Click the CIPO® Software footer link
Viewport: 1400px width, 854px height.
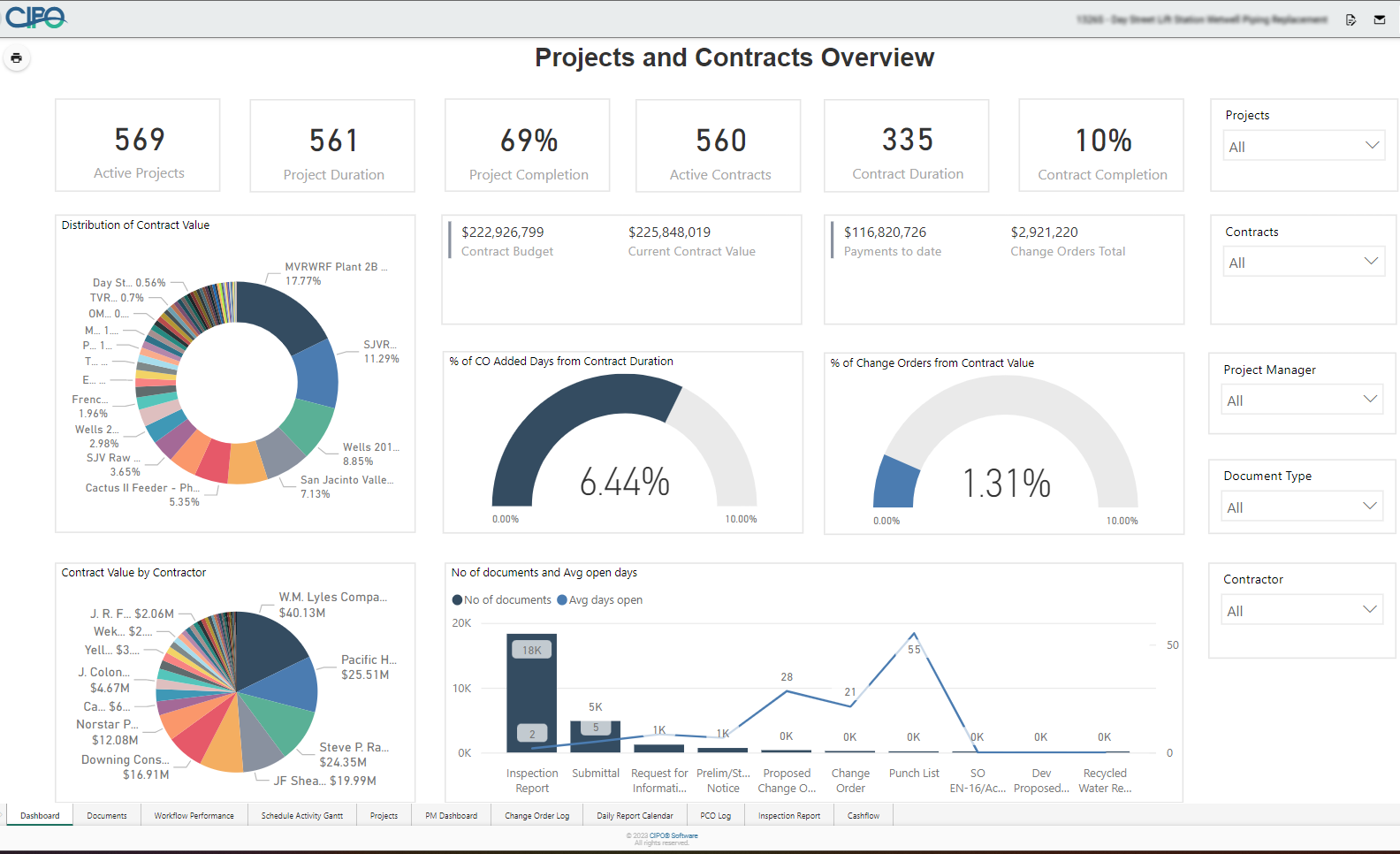coord(673,835)
